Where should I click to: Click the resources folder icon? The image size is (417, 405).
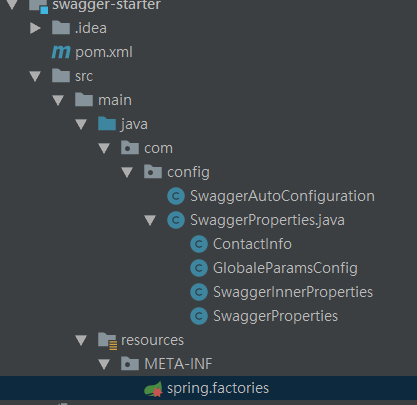(x=107, y=341)
